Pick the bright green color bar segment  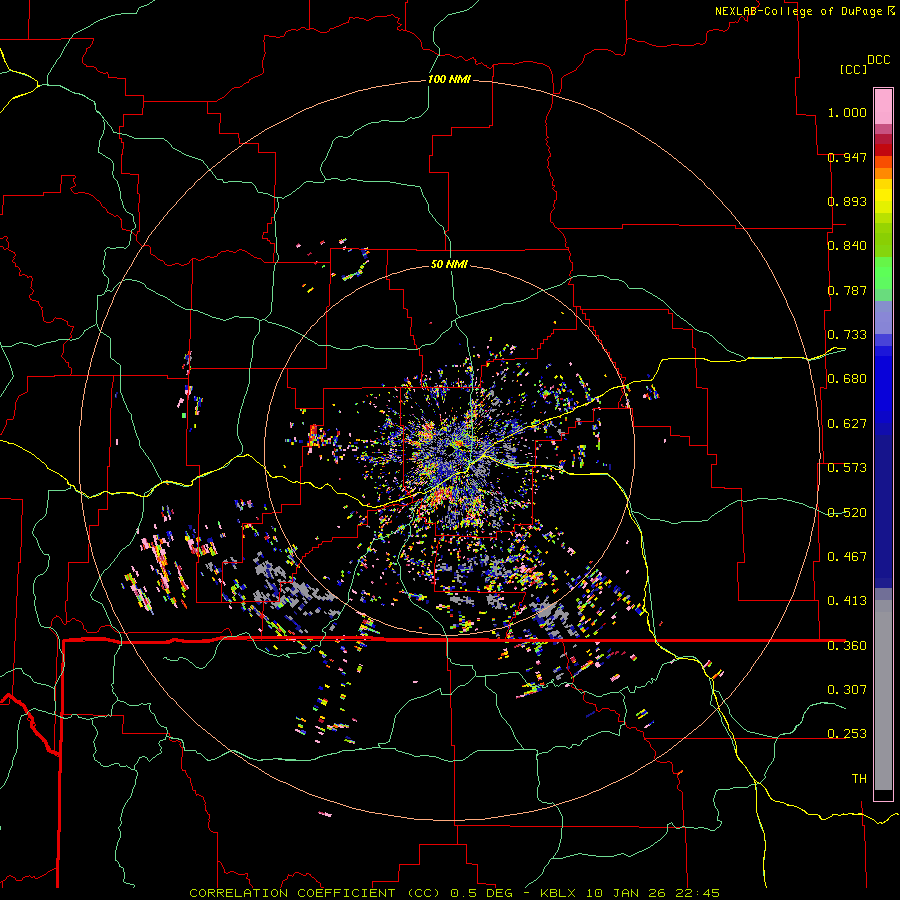click(x=883, y=273)
